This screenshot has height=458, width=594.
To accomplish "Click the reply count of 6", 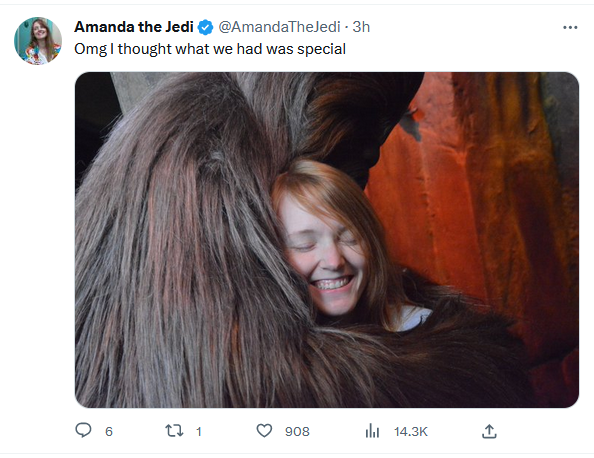I will point(109,431).
